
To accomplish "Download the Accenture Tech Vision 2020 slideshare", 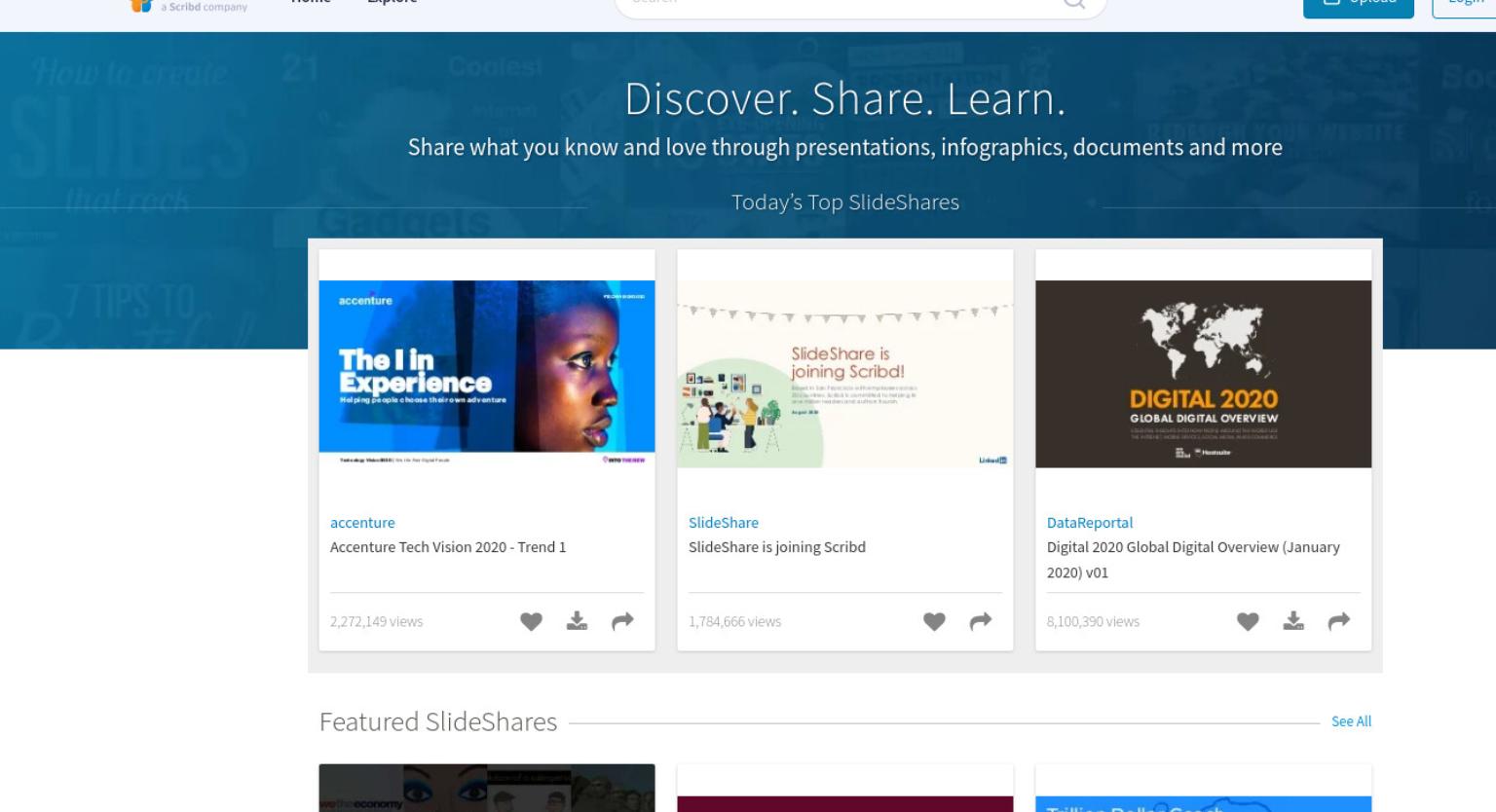I will 577,621.
